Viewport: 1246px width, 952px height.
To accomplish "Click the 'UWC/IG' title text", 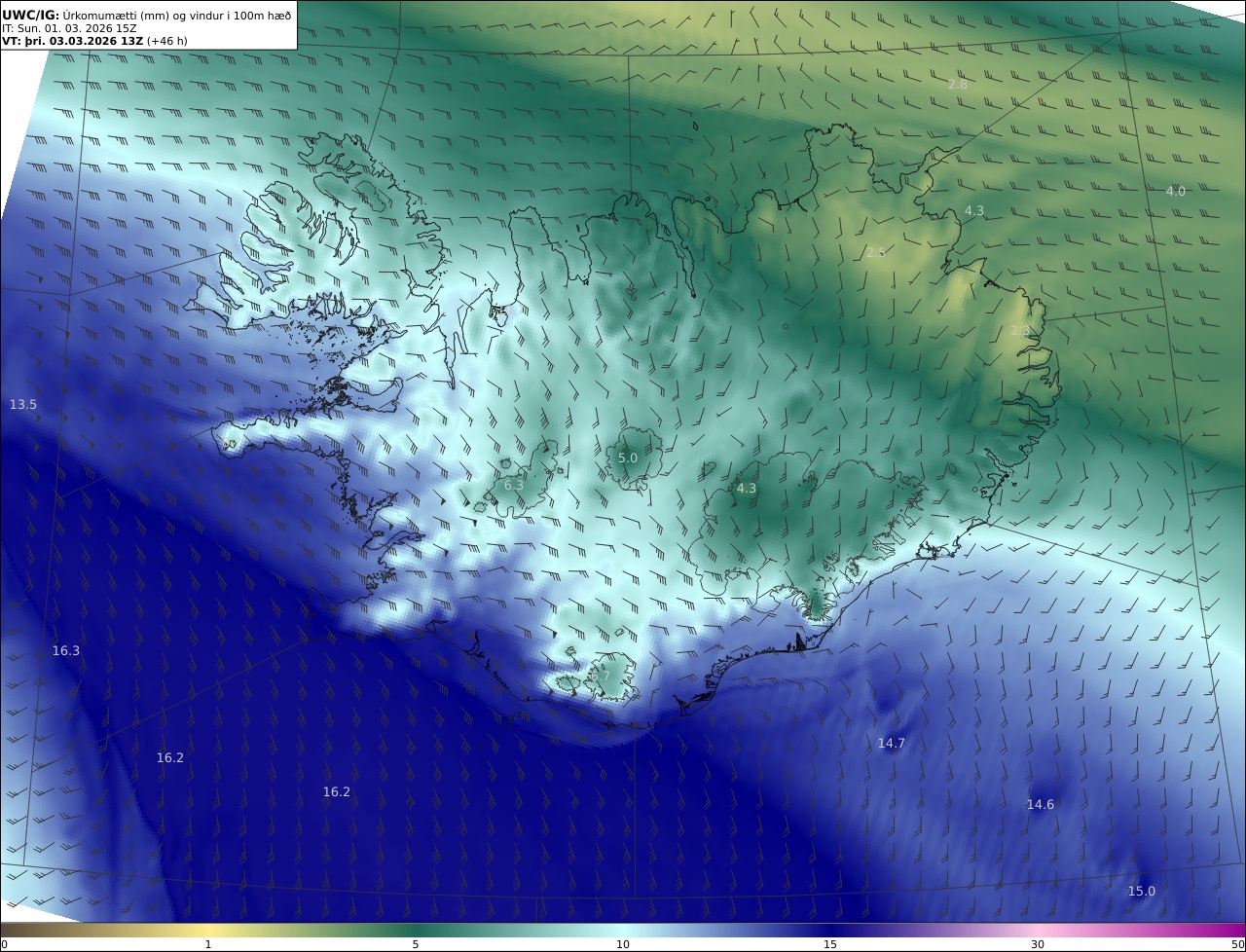I will (31, 15).
